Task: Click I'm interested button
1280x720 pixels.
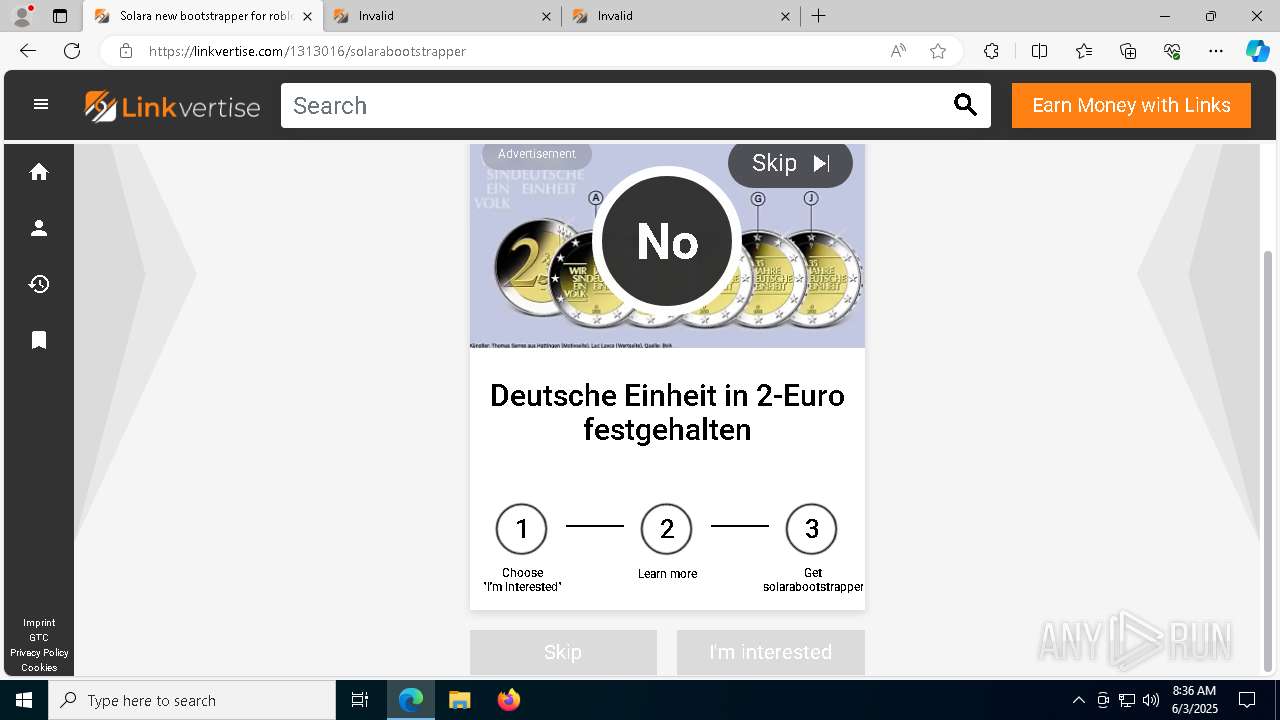Action: click(x=770, y=652)
